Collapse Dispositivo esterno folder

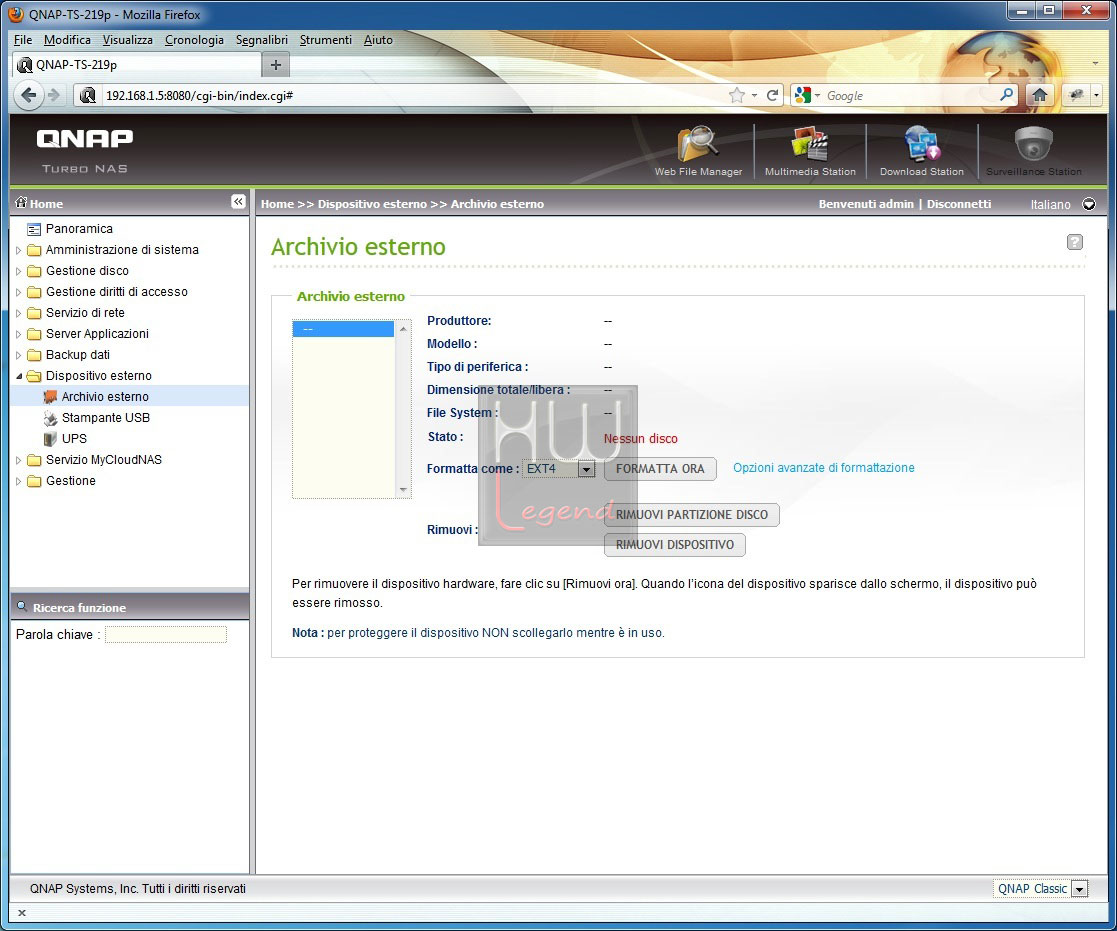click(19, 376)
